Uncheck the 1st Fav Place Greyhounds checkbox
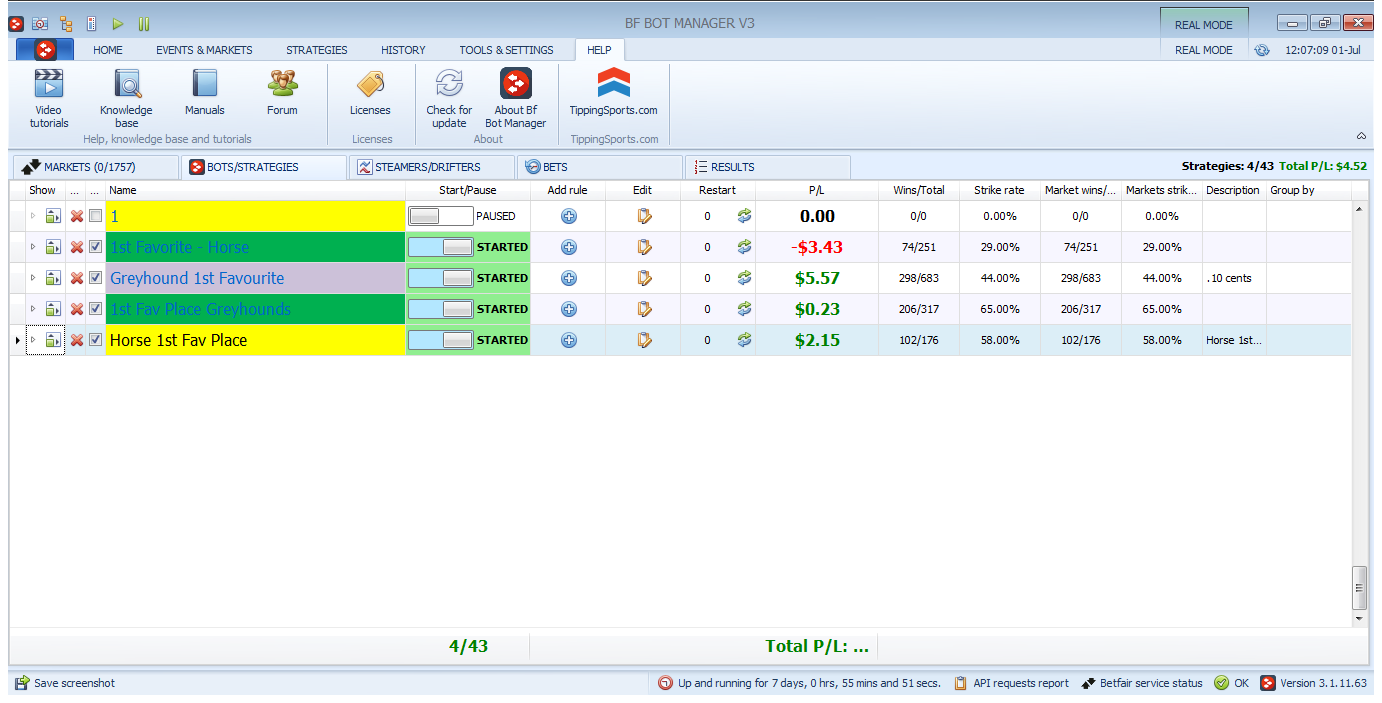This screenshot has width=1382, height=703. 95,309
